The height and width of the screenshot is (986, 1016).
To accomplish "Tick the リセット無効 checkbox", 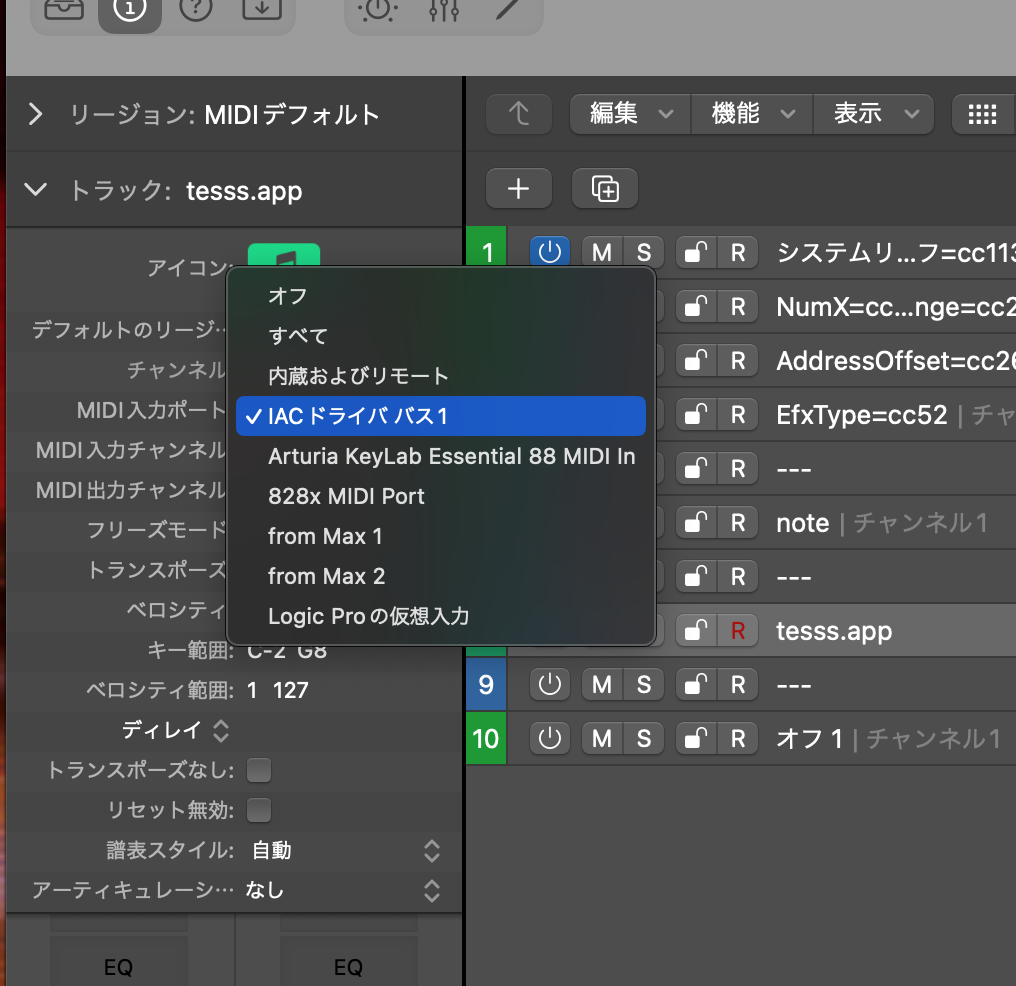I will click(259, 810).
